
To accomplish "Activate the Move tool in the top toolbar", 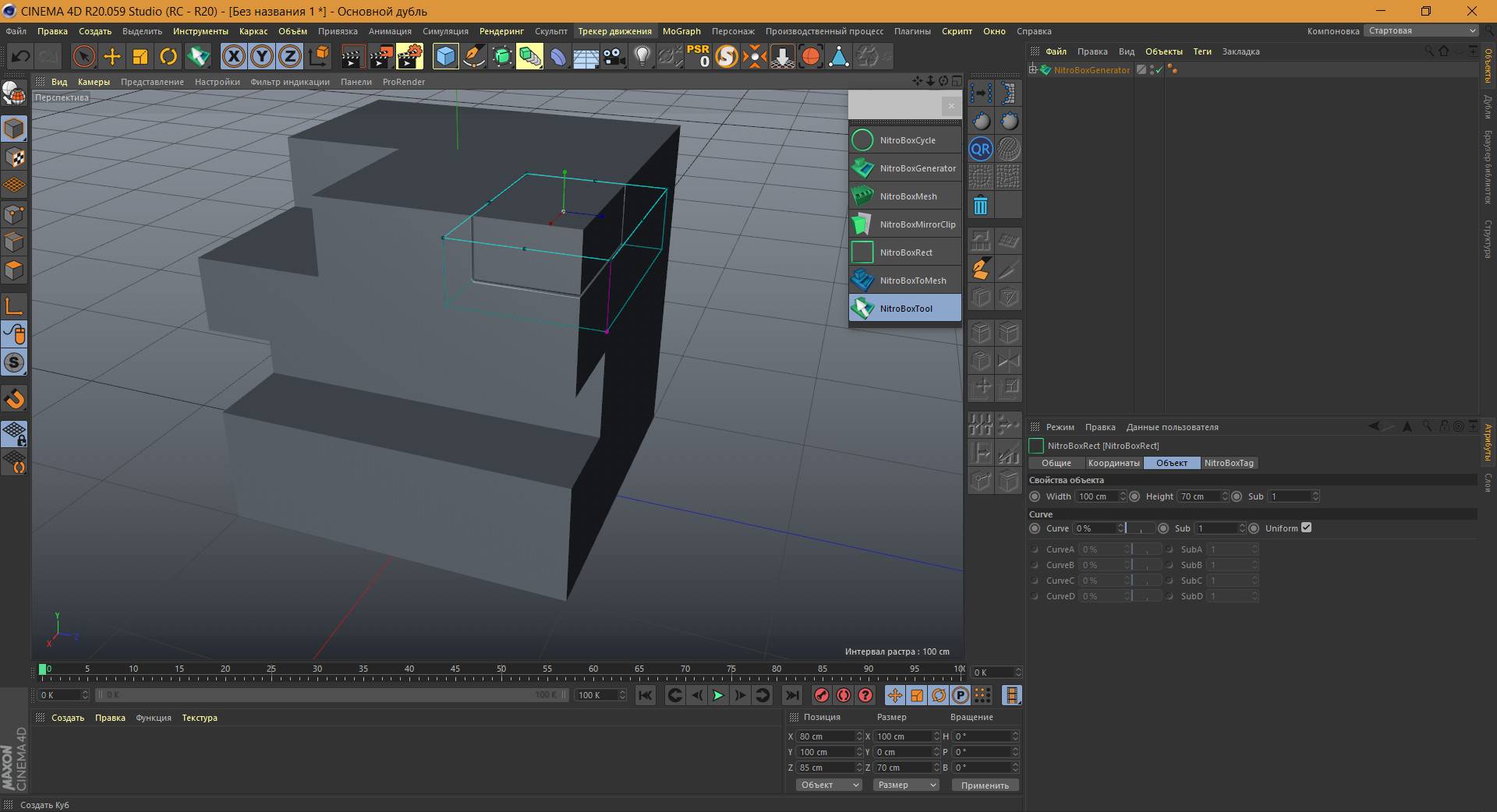I will pos(111,56).
